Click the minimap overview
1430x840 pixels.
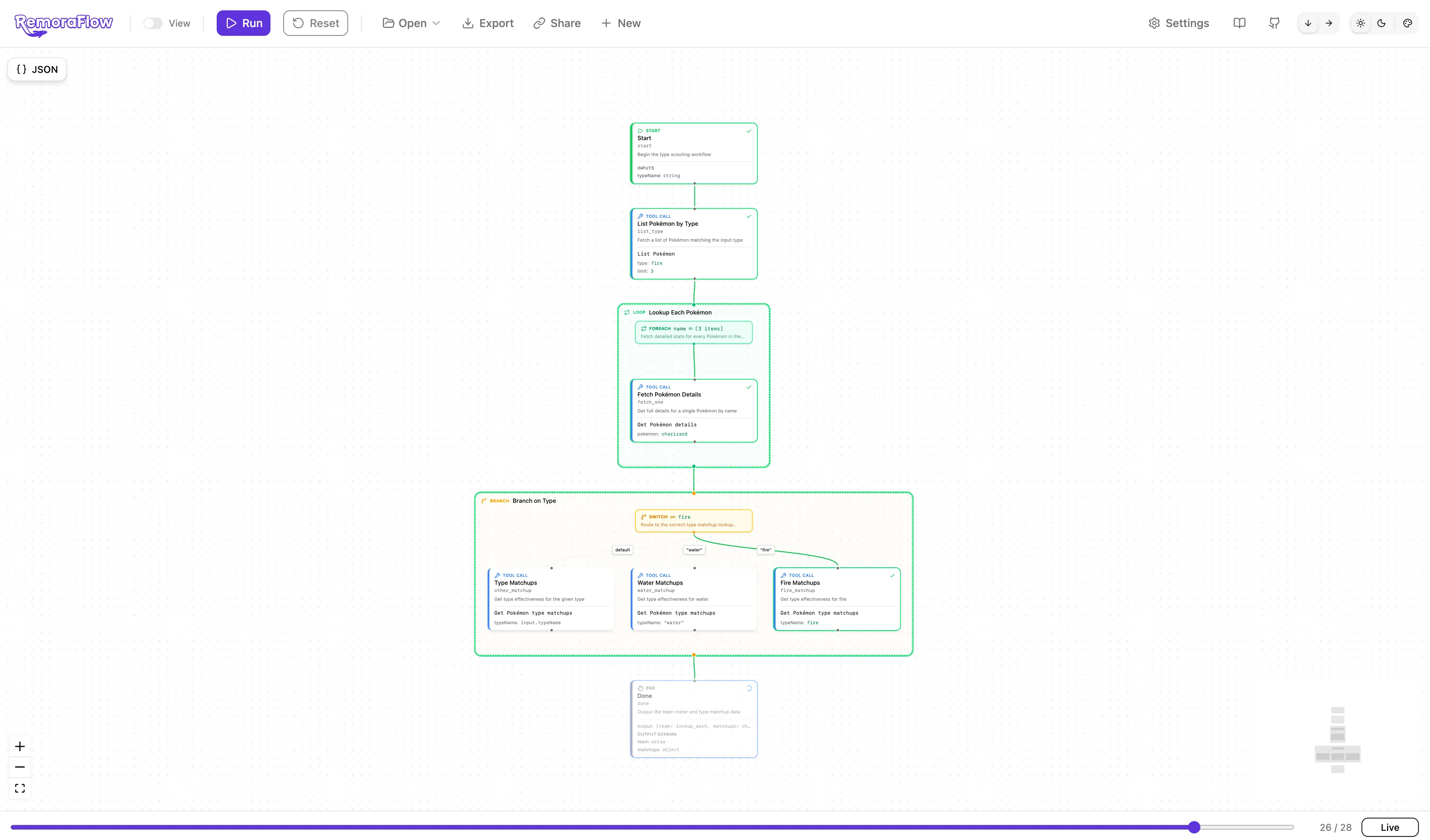coord(1338,740)
